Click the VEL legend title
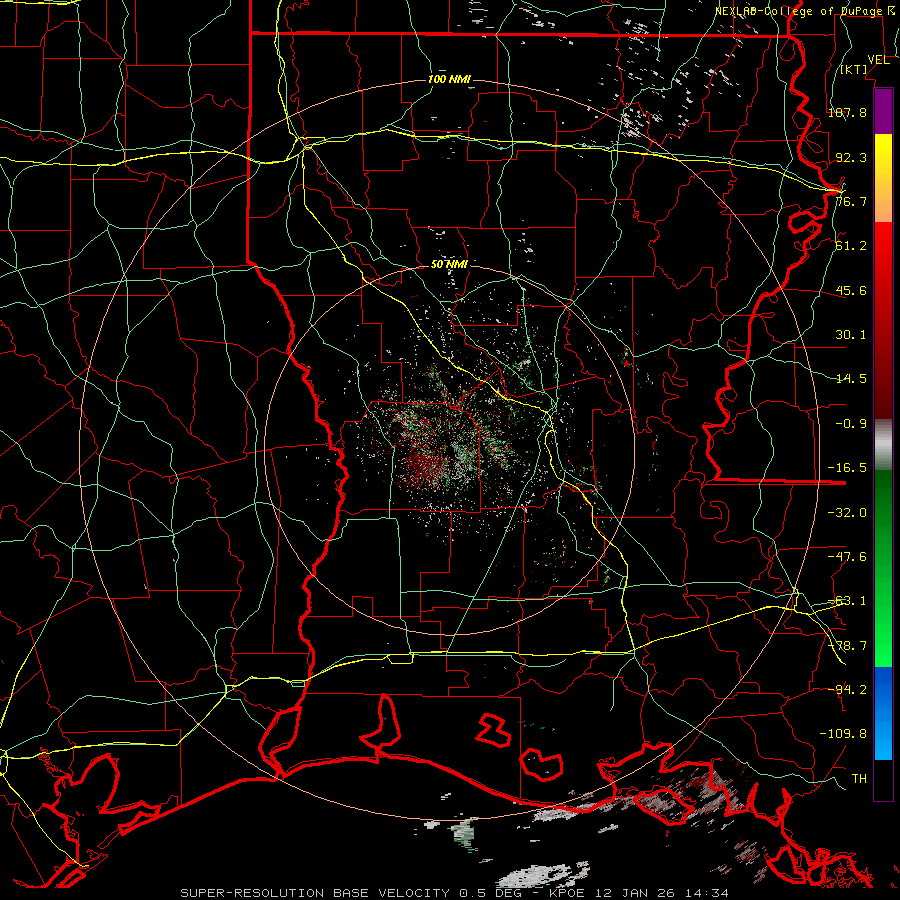Image resolution: width=900 pixels, height=900 pixels. tap(878, 60)
